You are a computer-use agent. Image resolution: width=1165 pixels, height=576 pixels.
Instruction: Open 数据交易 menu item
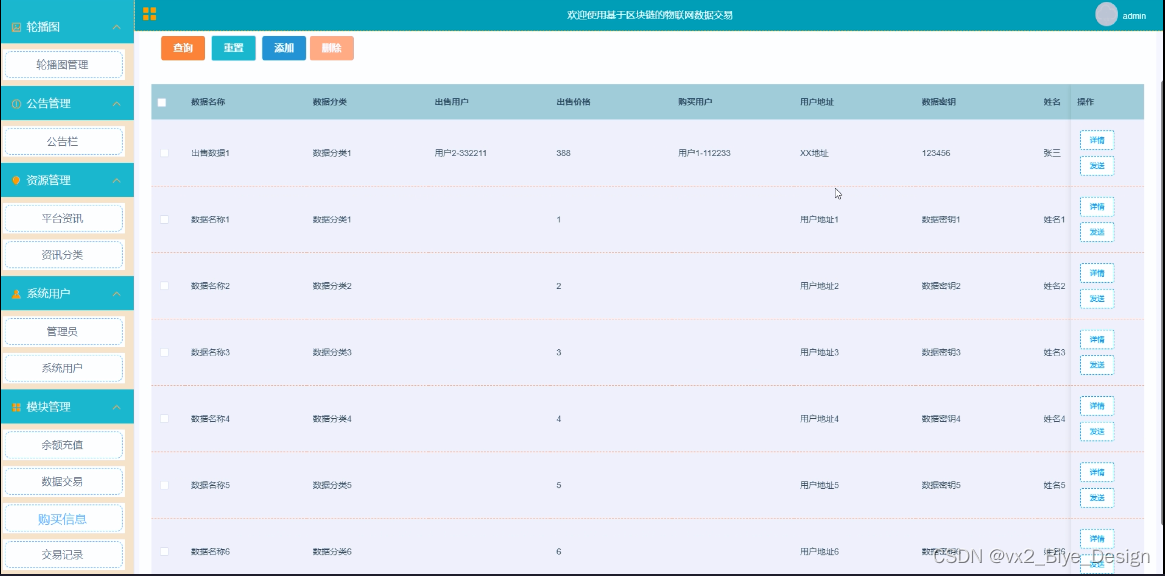click(63, 482)
